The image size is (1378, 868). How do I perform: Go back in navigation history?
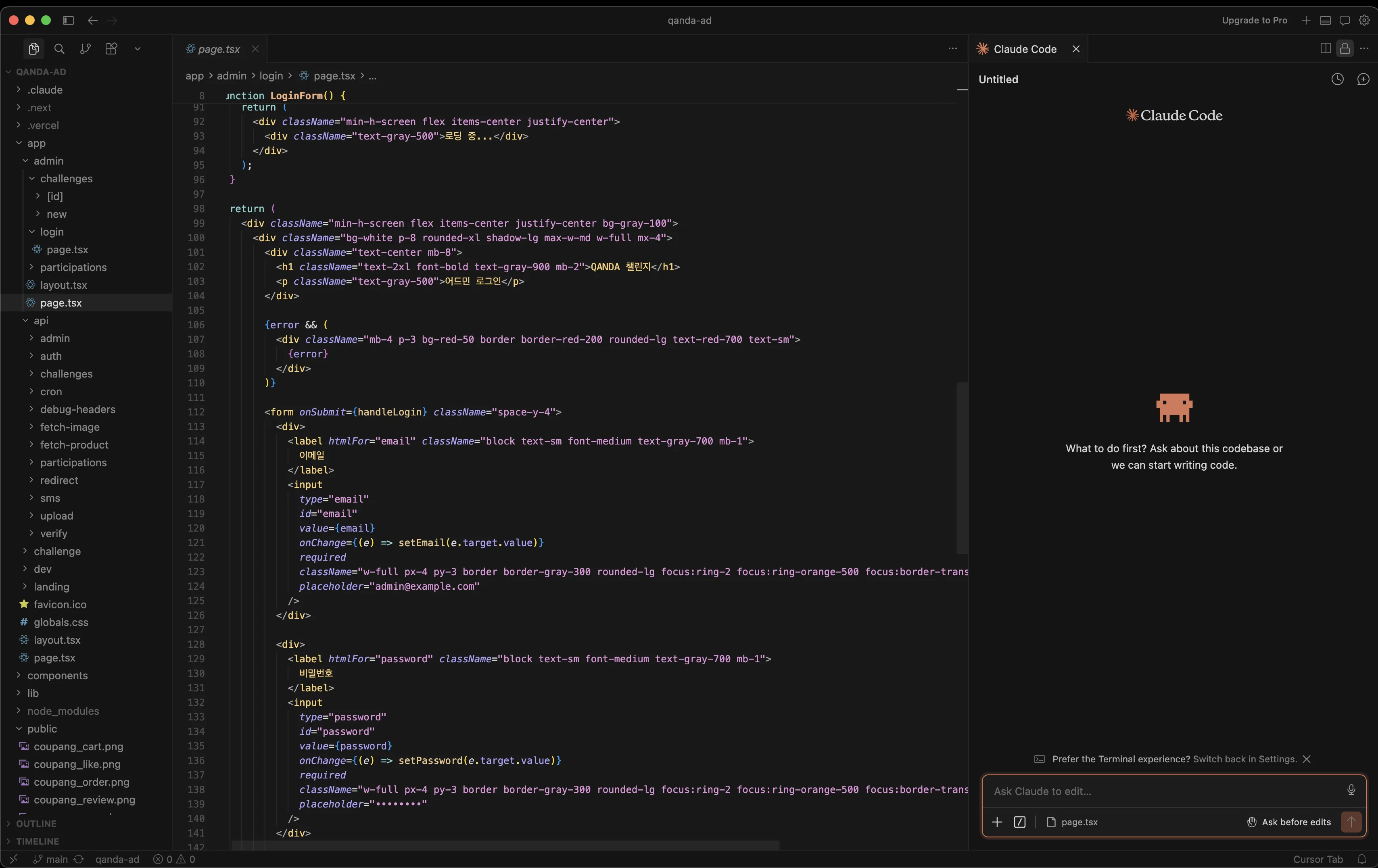point(93,21)
